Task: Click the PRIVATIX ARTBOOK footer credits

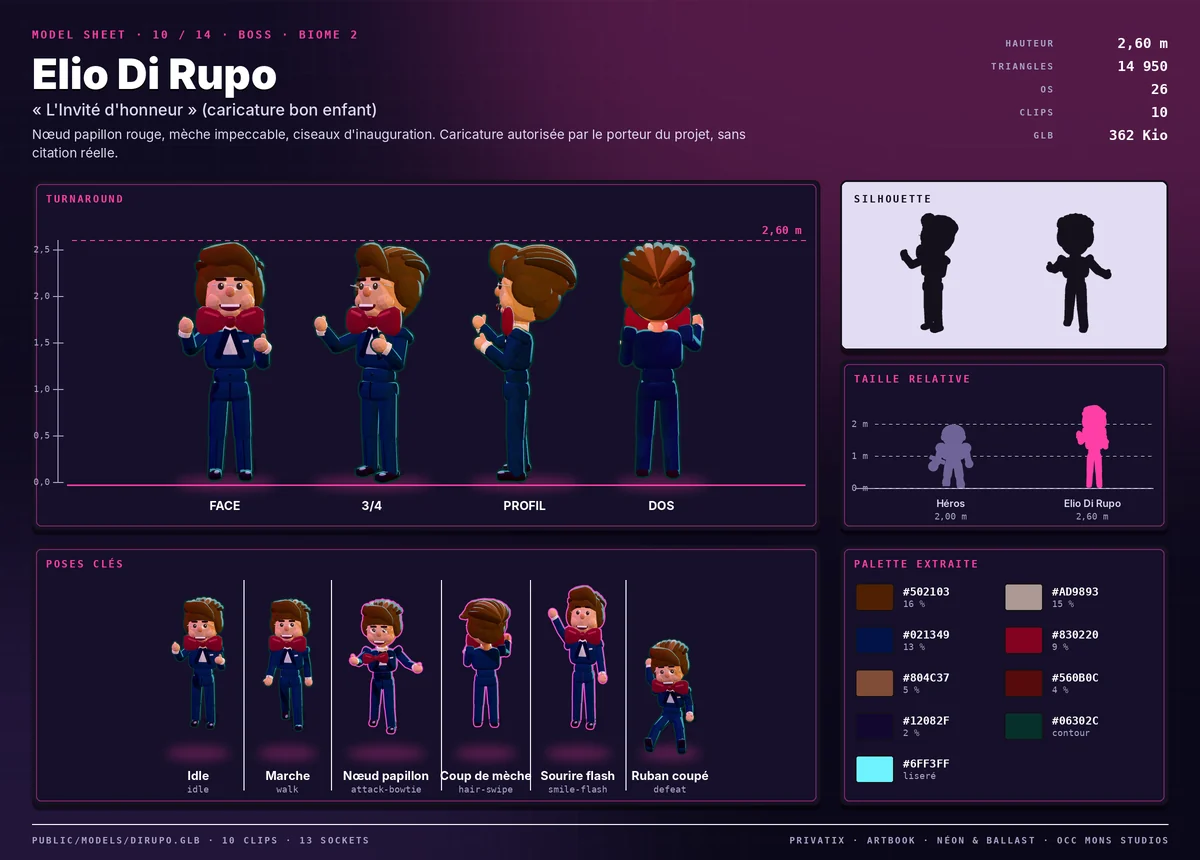Action: 978,840
